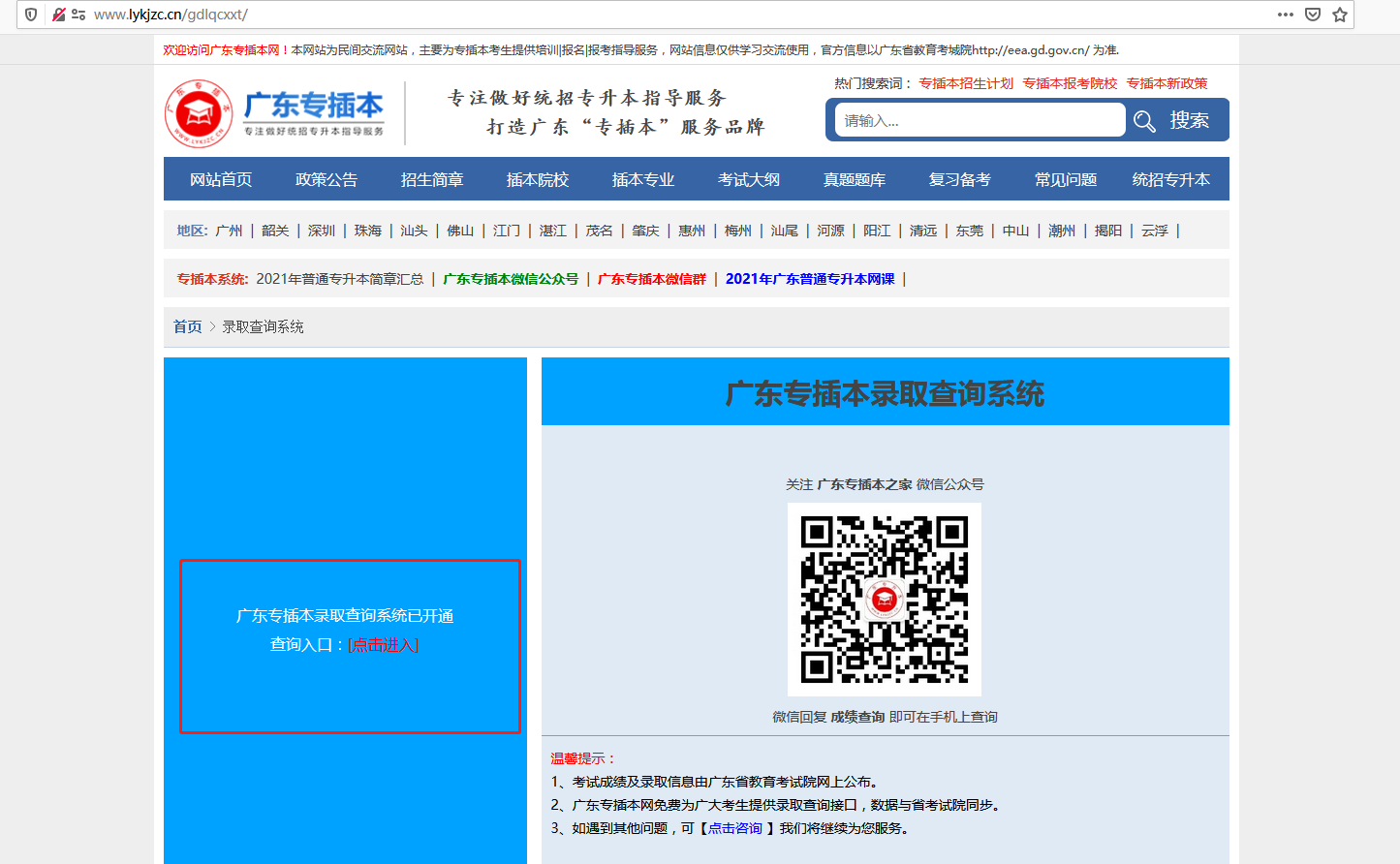
Task: Open the site permissions icon in address bar
Action: point(78,15)
